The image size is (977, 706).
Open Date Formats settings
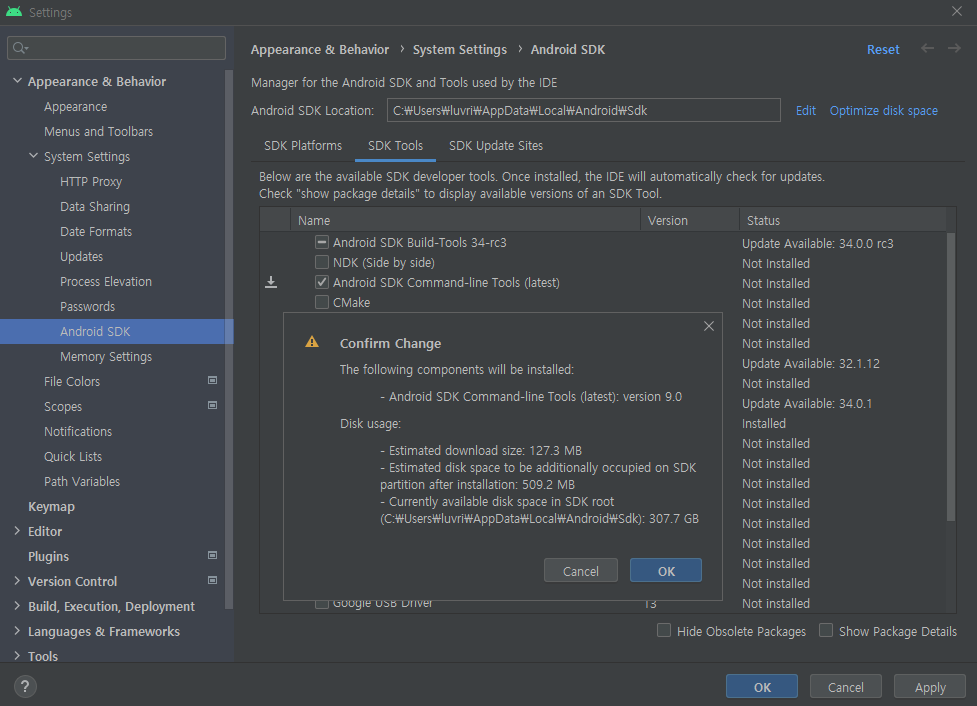coord(96,231)
